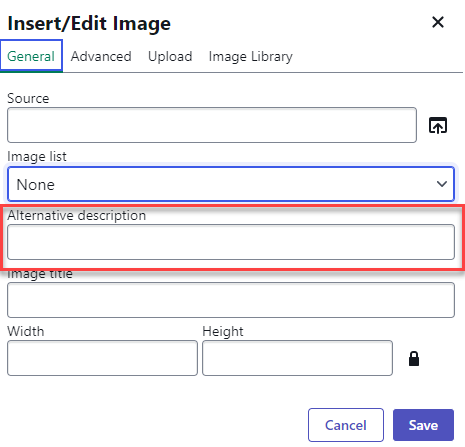This screenshot has height=447, width=465.
Task: Close the Insert/Edit Image dialog
Action: tap(438, 22)
